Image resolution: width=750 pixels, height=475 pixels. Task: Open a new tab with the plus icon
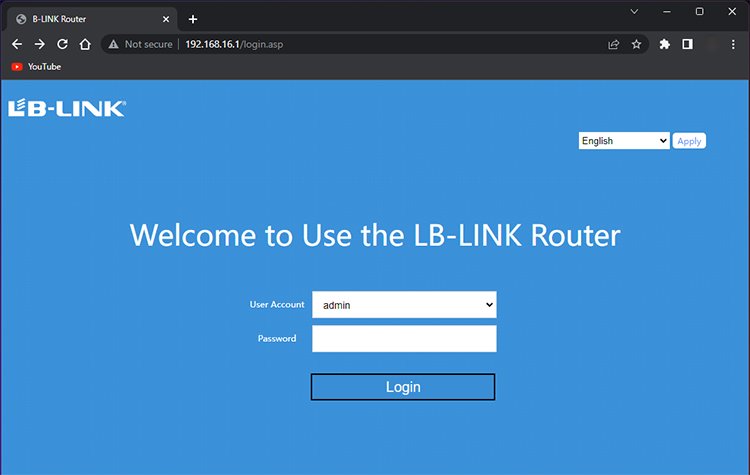click(193, 19)
